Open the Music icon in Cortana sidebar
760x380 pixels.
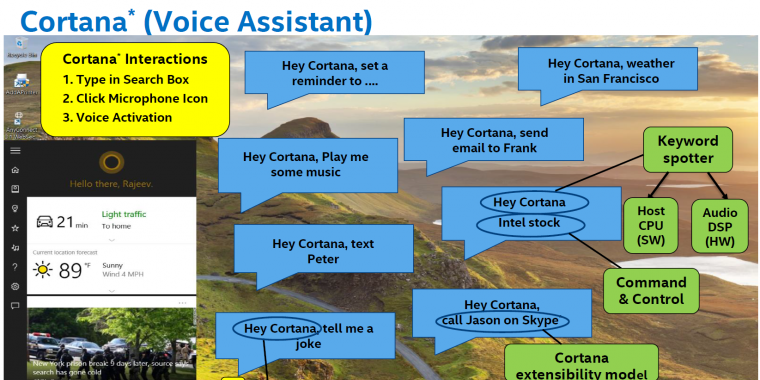click(x=16, y=248)
